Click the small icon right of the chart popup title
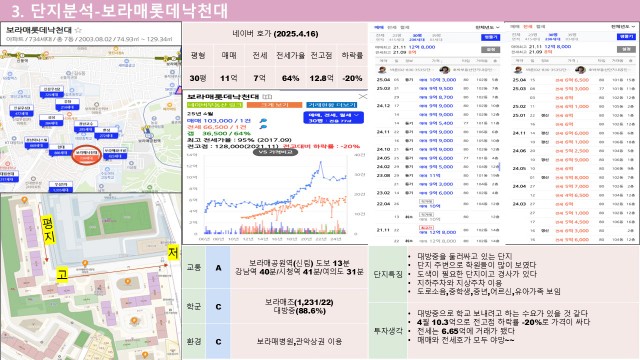This screenshot has width=640, height=360. (267, 97)
